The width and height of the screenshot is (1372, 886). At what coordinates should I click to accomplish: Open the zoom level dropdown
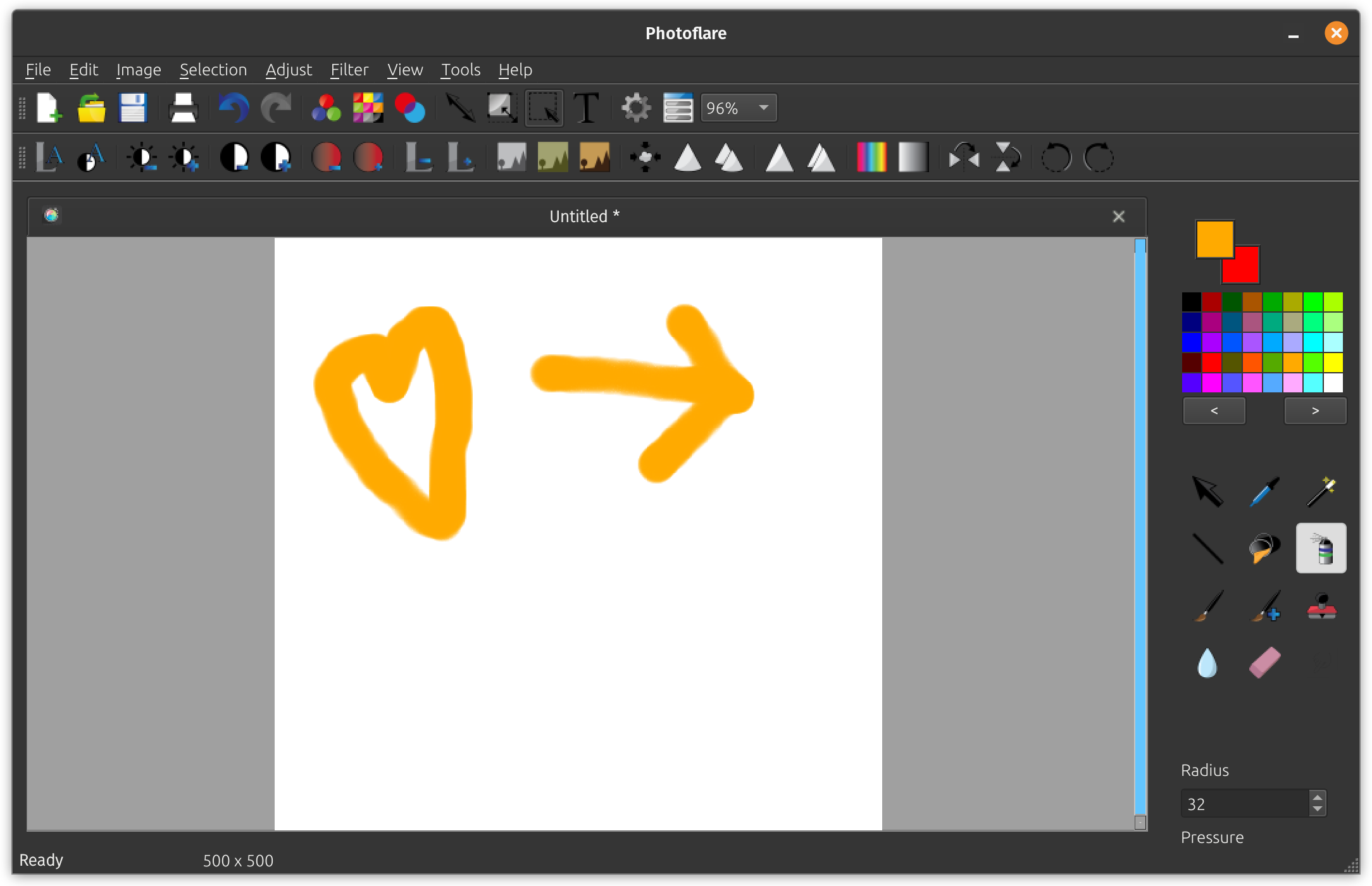tap(761, 108)
